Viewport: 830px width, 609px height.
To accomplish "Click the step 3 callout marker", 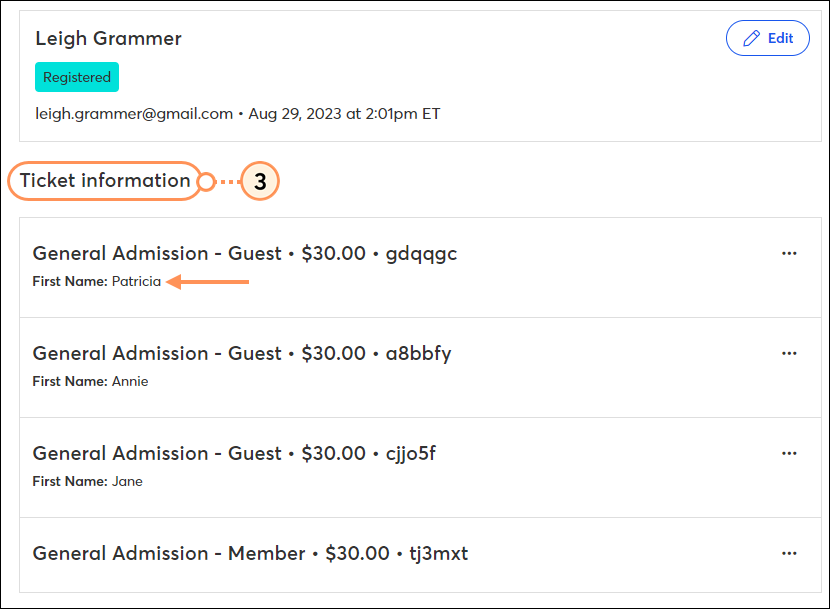I will pos(260,181).
